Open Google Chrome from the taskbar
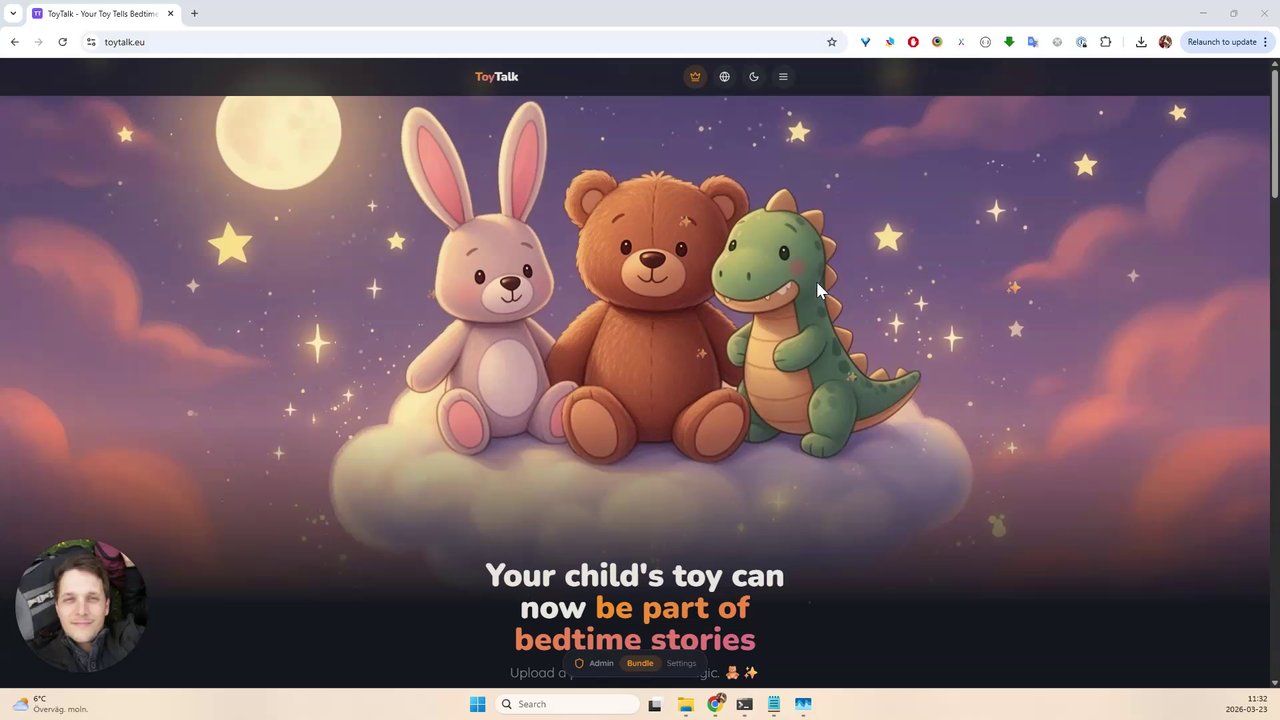Screen dimensions: 1280x720 (x=715, y=704)
